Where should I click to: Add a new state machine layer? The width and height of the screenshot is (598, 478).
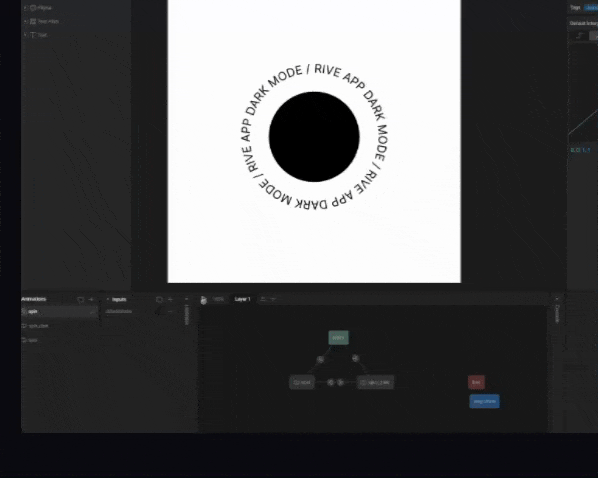tap(263, 299)
